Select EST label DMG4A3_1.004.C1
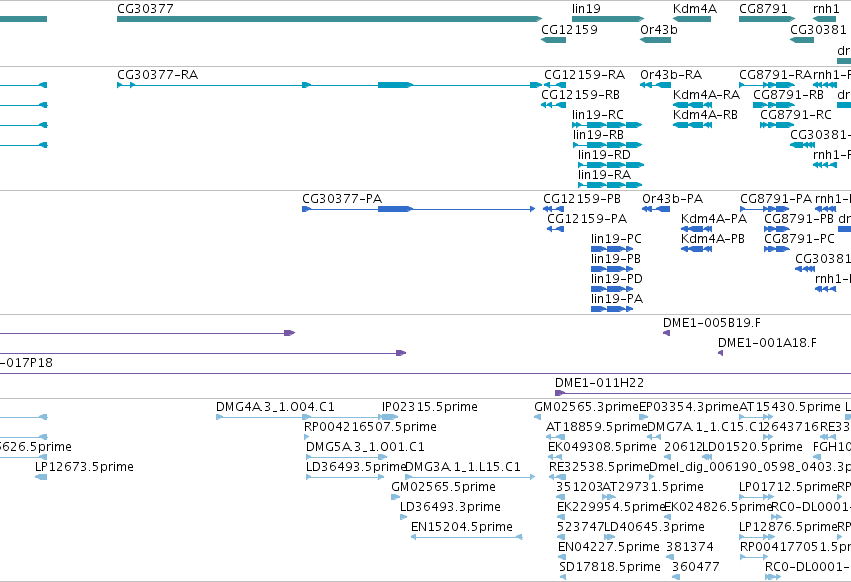This screenshot has height=582, width=851. (x=275, y=407)
